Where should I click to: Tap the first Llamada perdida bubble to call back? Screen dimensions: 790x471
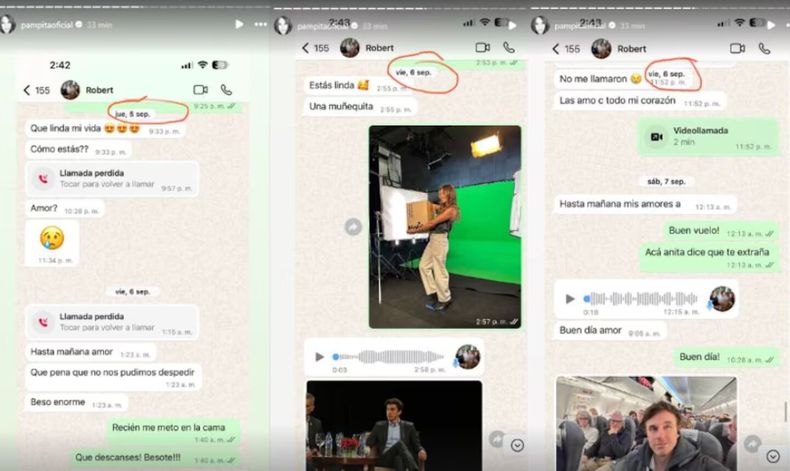[x=112, y=179]
